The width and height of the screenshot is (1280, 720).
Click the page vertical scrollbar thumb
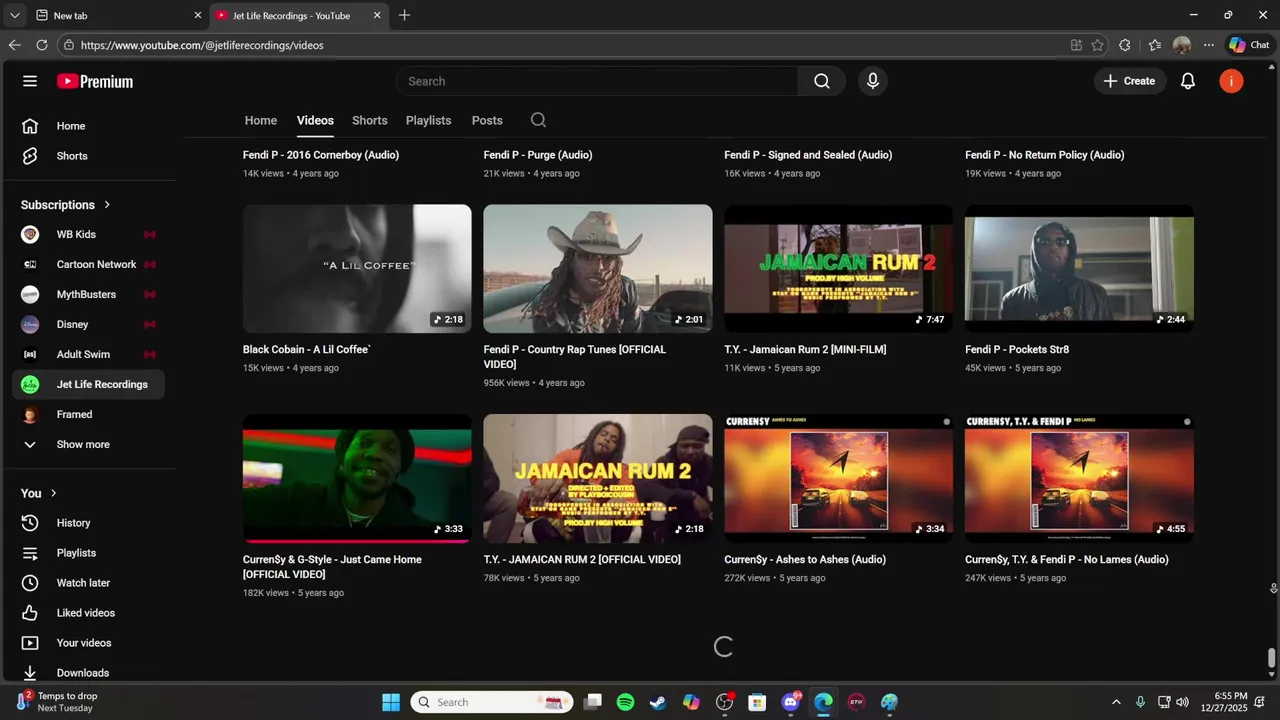1272,658
